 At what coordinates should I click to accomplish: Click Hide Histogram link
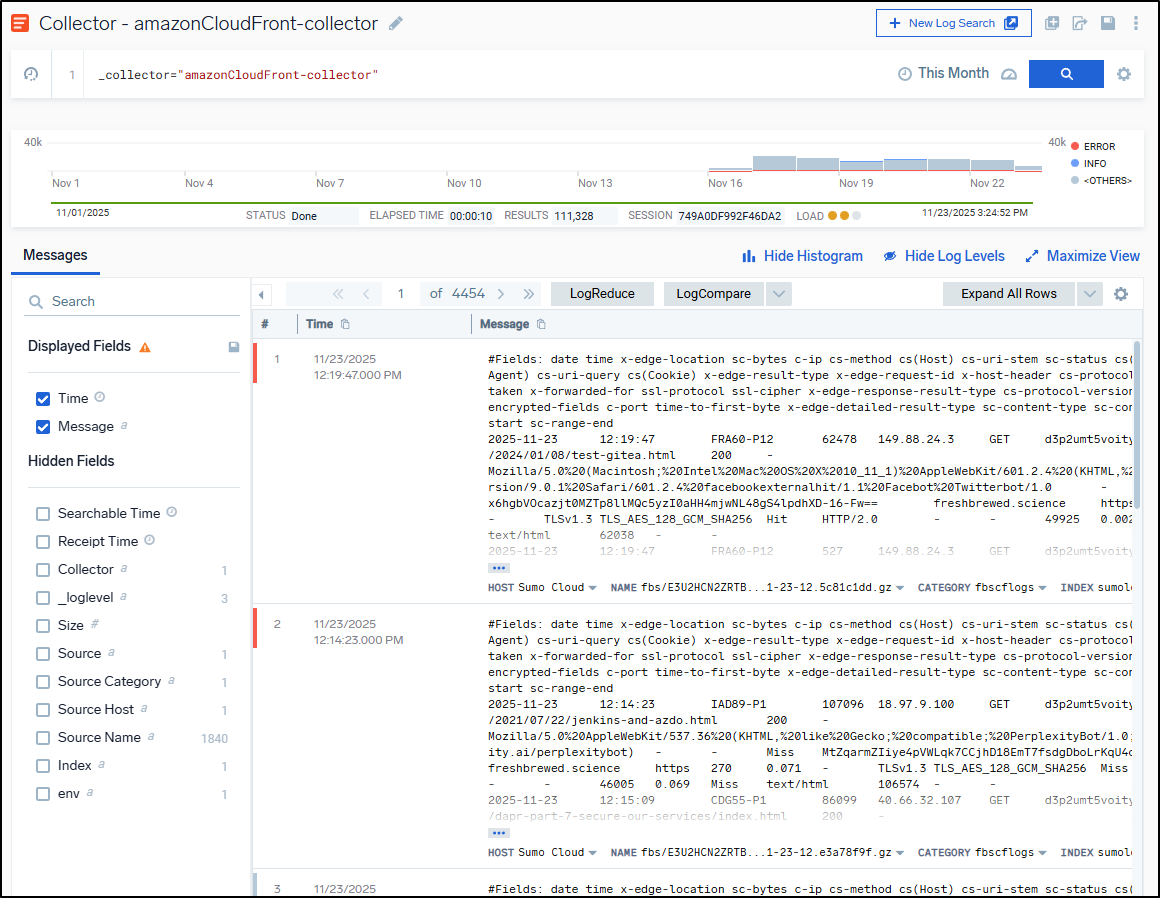pos(802,256)
